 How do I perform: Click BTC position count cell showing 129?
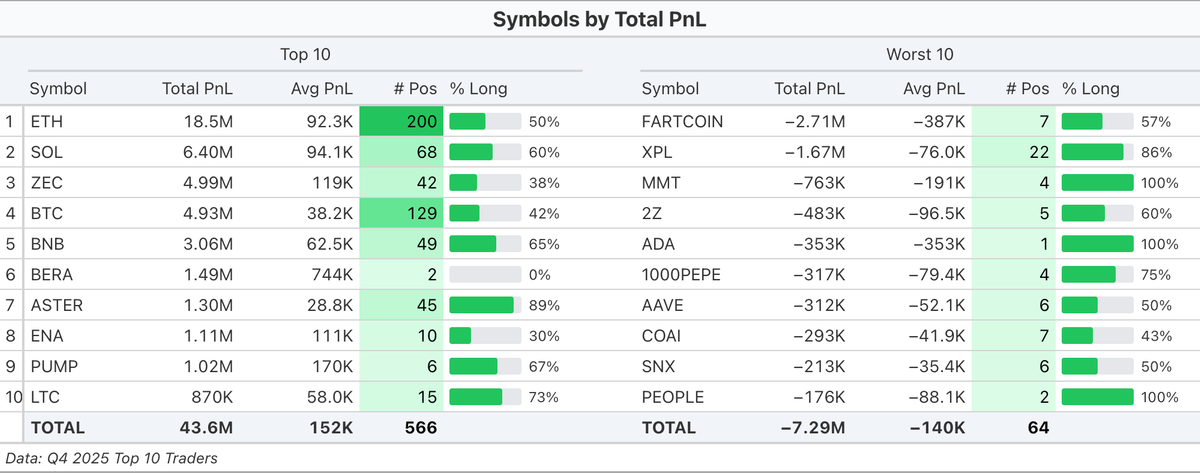pos(401,214)
